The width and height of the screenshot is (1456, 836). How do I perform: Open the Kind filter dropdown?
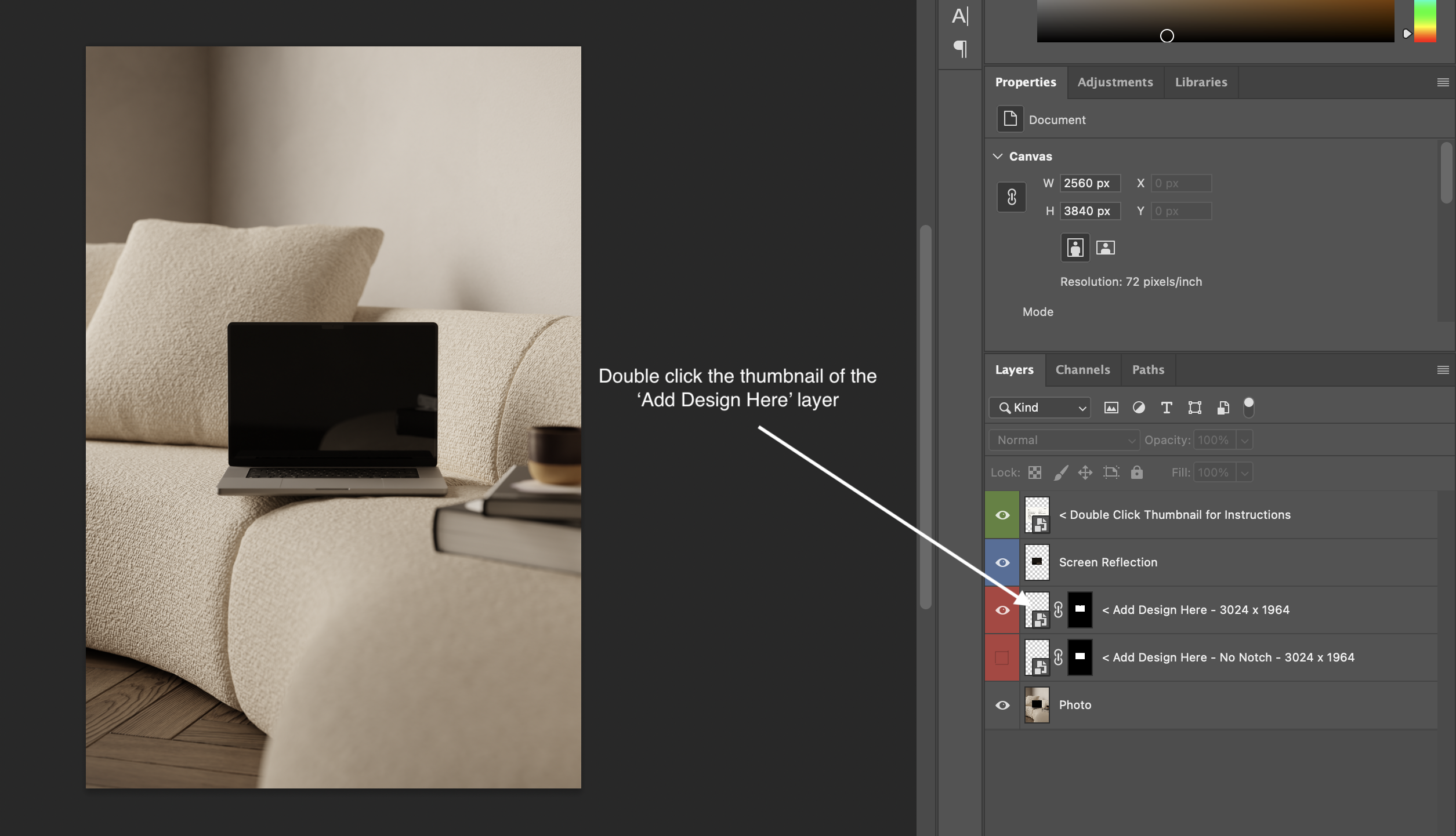(1040, 408)
